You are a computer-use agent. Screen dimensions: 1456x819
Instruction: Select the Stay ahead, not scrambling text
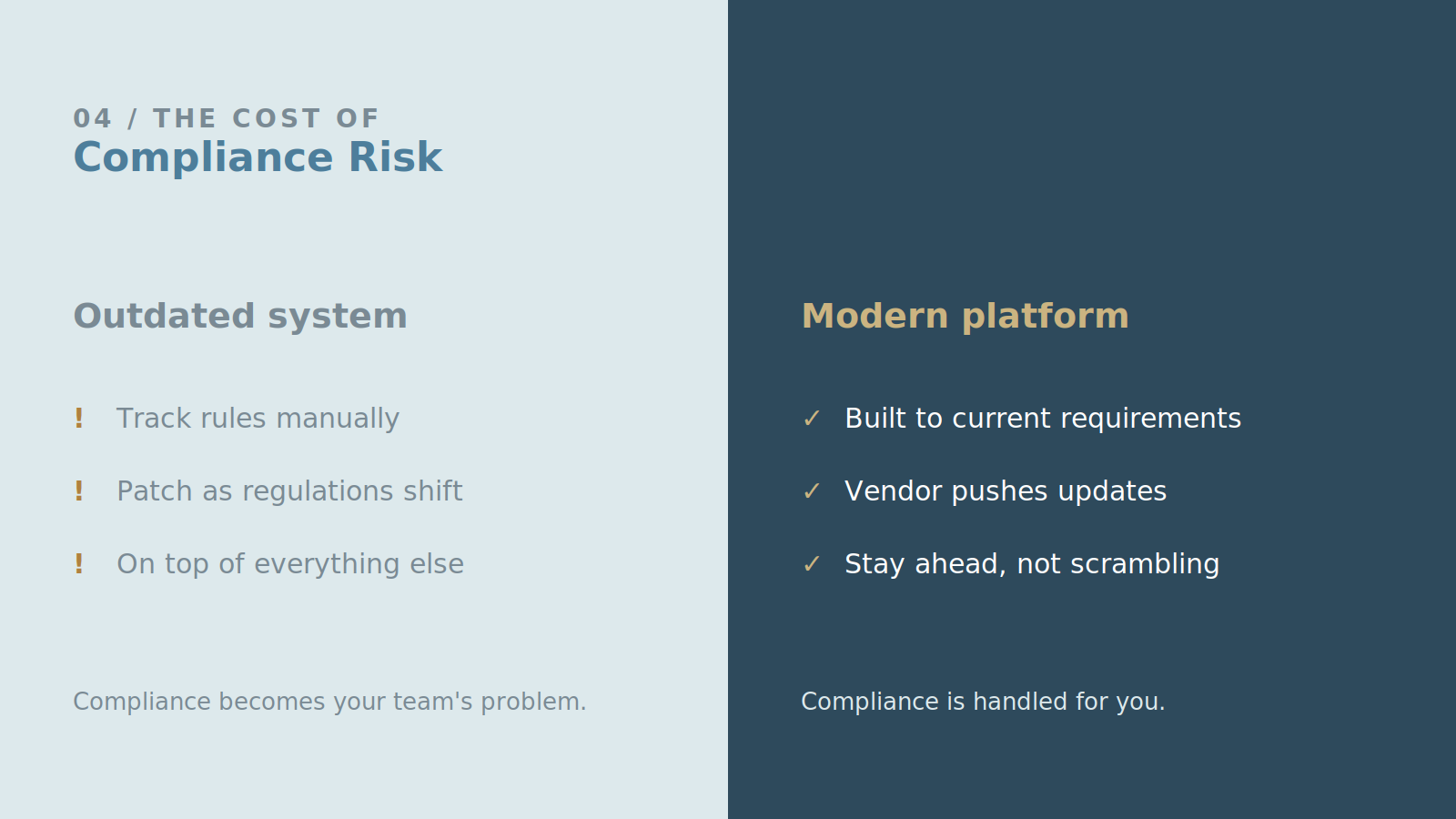[1032, 564]
